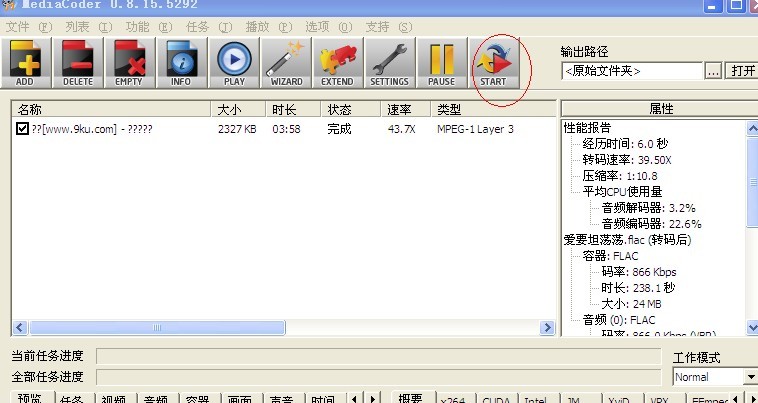Viewport: 758px width, 403px height.
Task: Select the ??[www.9ku.com] - ????? file name
Action: click(x=92, y=129)
